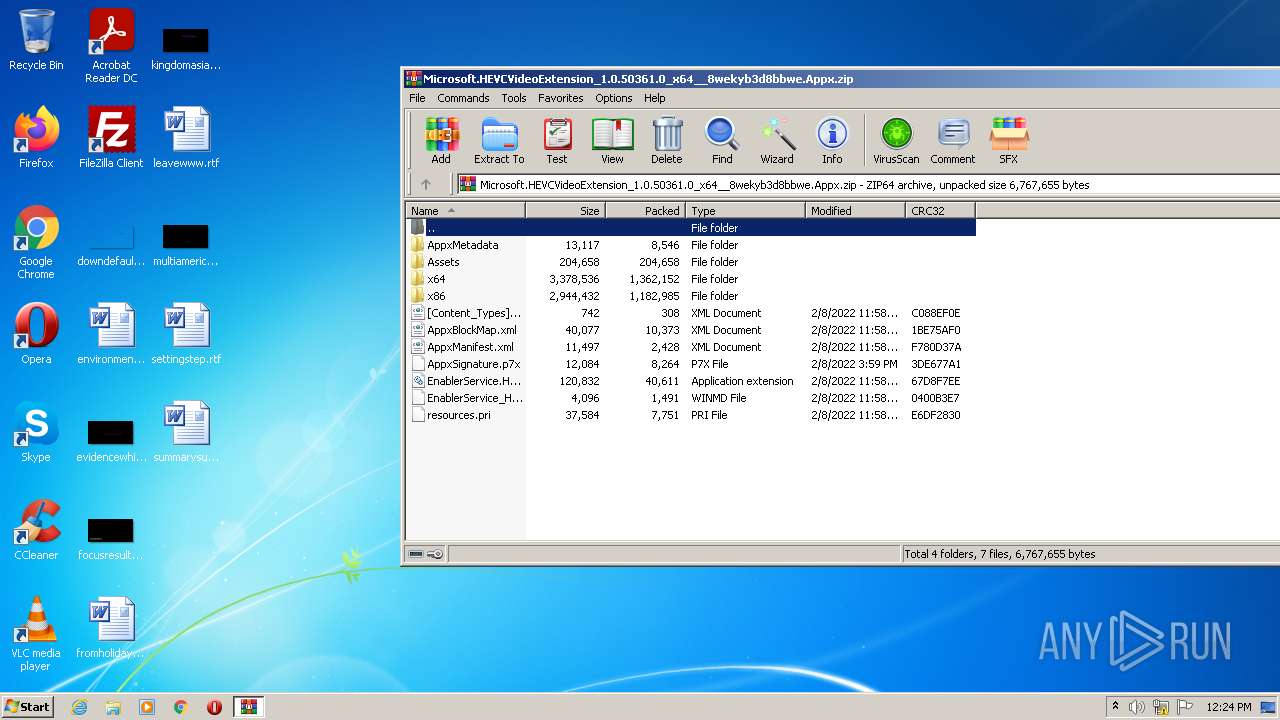Select the parent folder '..' row

click(691, 228)
